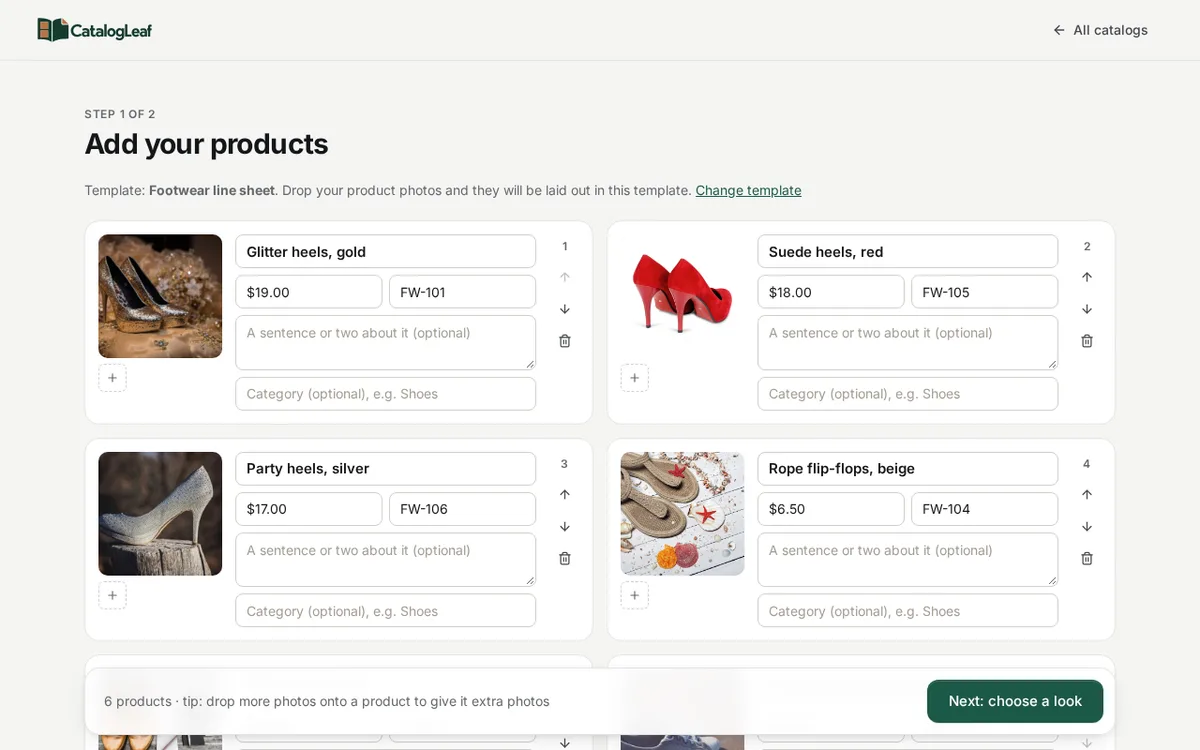1200x750 pixels.
Task: Move Party heels, silver down
Action: [x=565, y=526]
